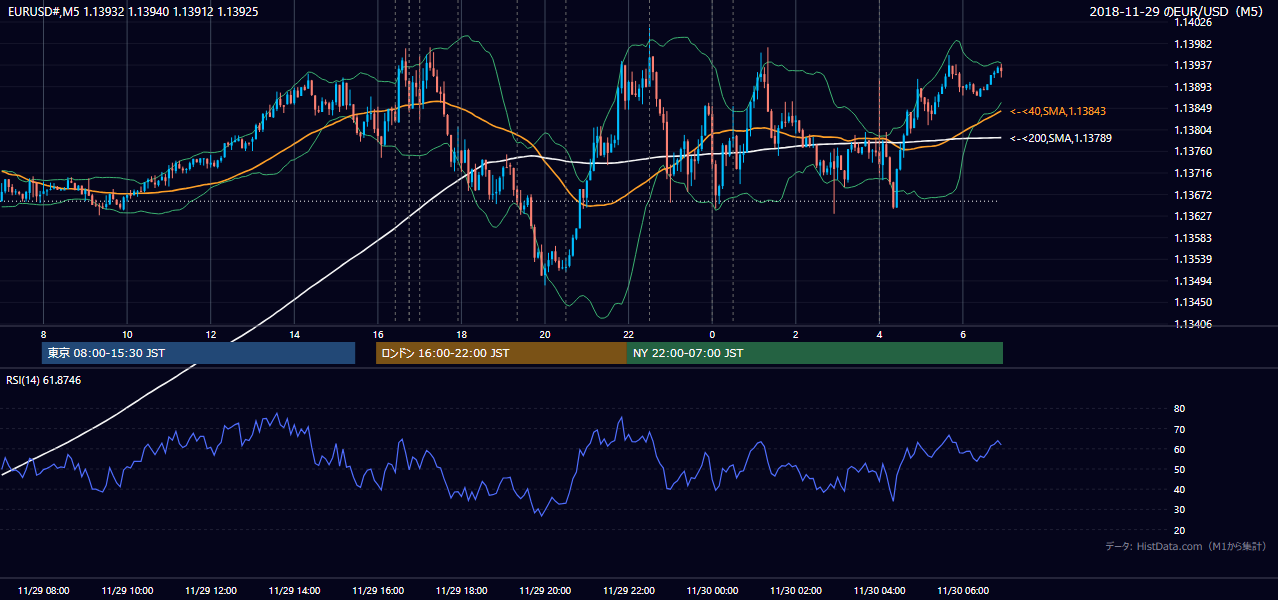Screen dimensions: 1278x600
Task: Click price axis label 1.13760
Action: click(x=1192, y=151)
